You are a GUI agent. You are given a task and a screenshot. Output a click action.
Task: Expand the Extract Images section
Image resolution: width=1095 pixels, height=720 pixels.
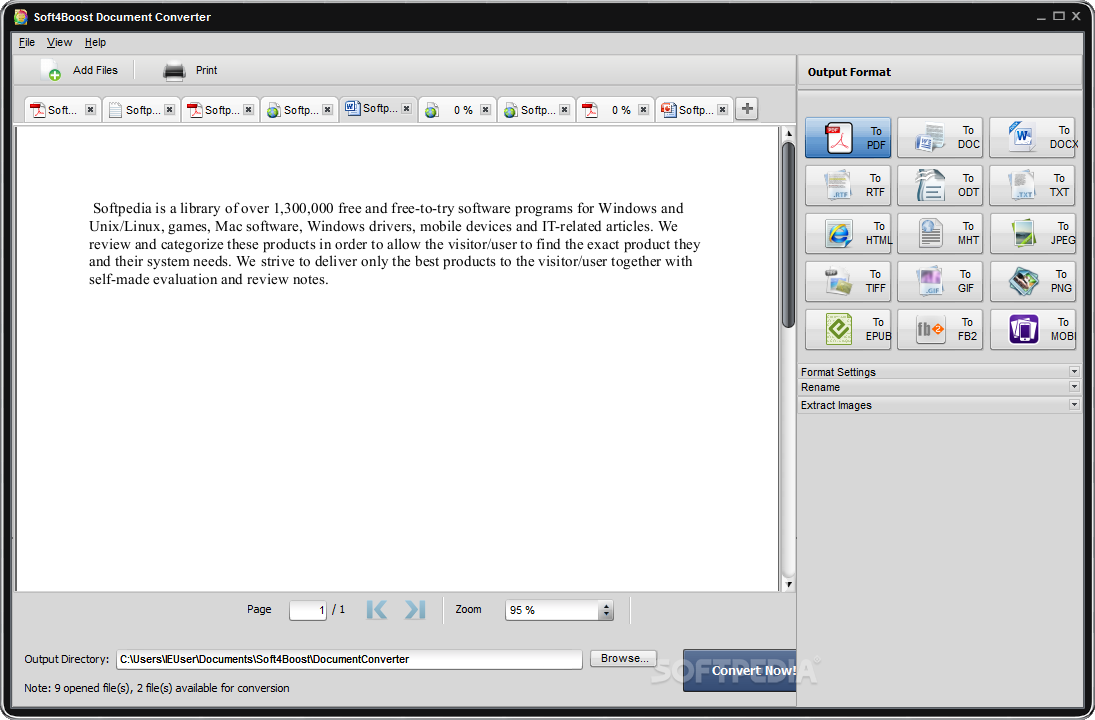940,405
